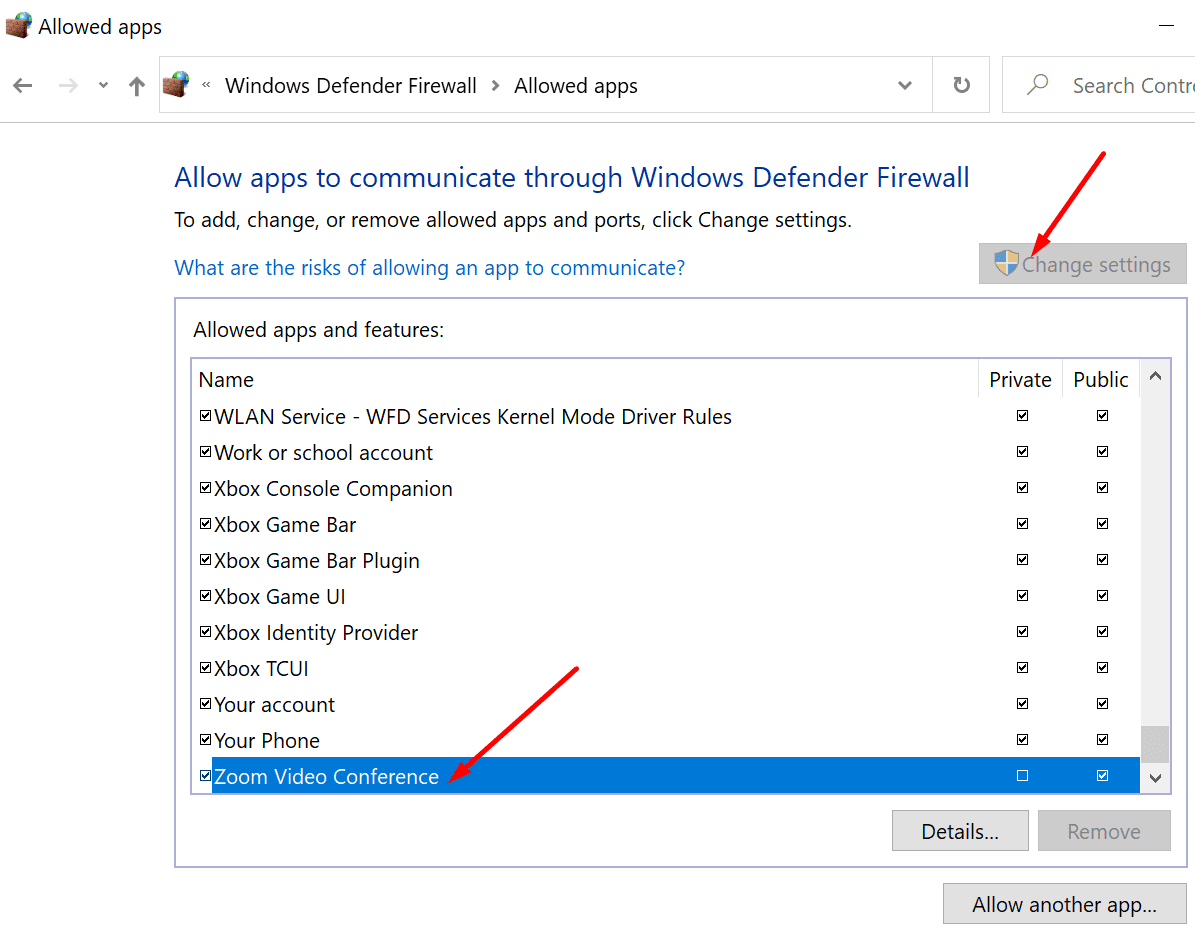Viewport: 1195px width, 931px height.
Task: Click Allowed apps breadcrumb
Action: [x=575, y=86]
